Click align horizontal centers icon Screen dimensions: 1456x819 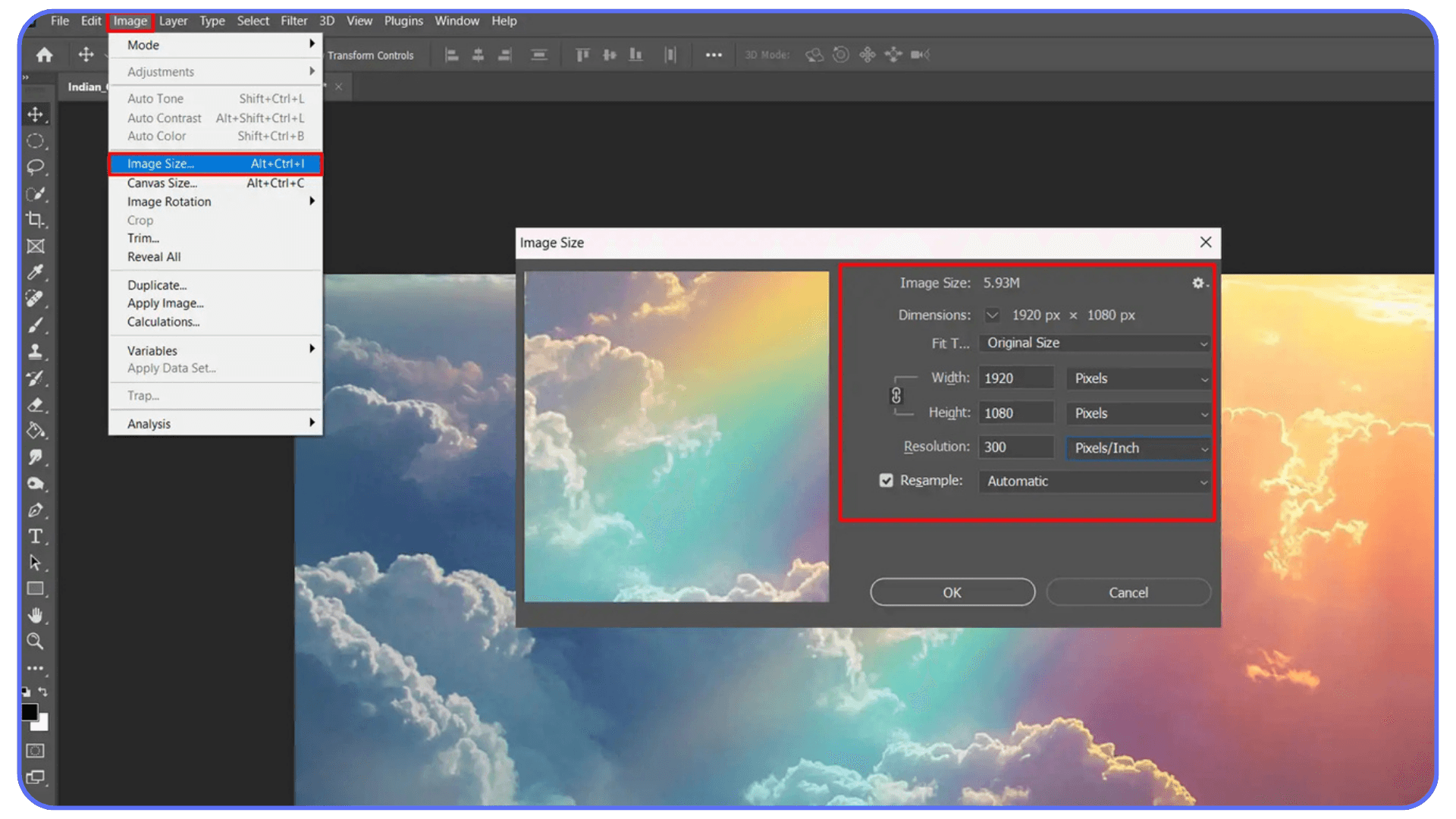[x=478, y=55]
